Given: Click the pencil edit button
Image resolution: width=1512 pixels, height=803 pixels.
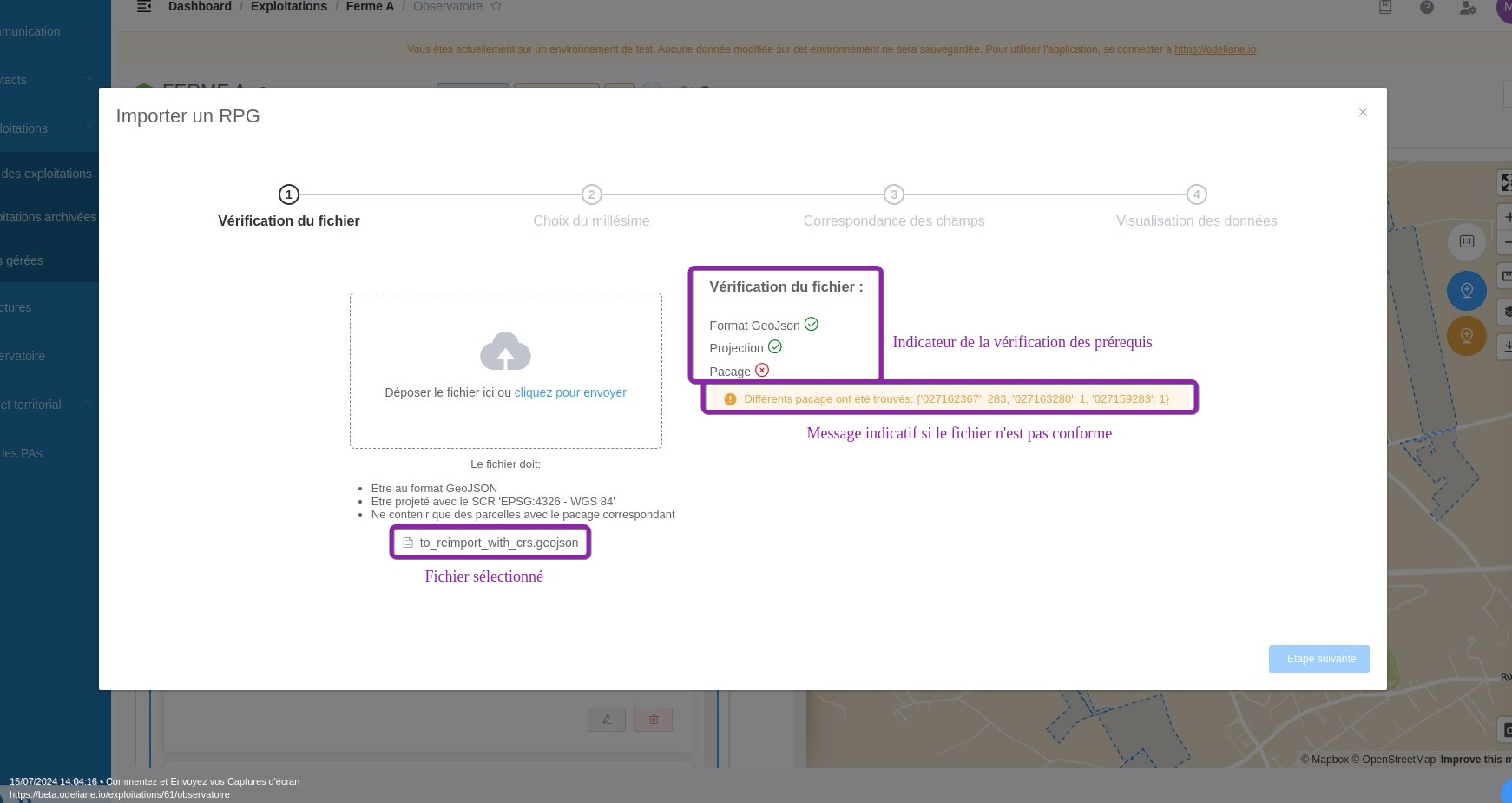Looking at the screenshot, I should 607,719.
